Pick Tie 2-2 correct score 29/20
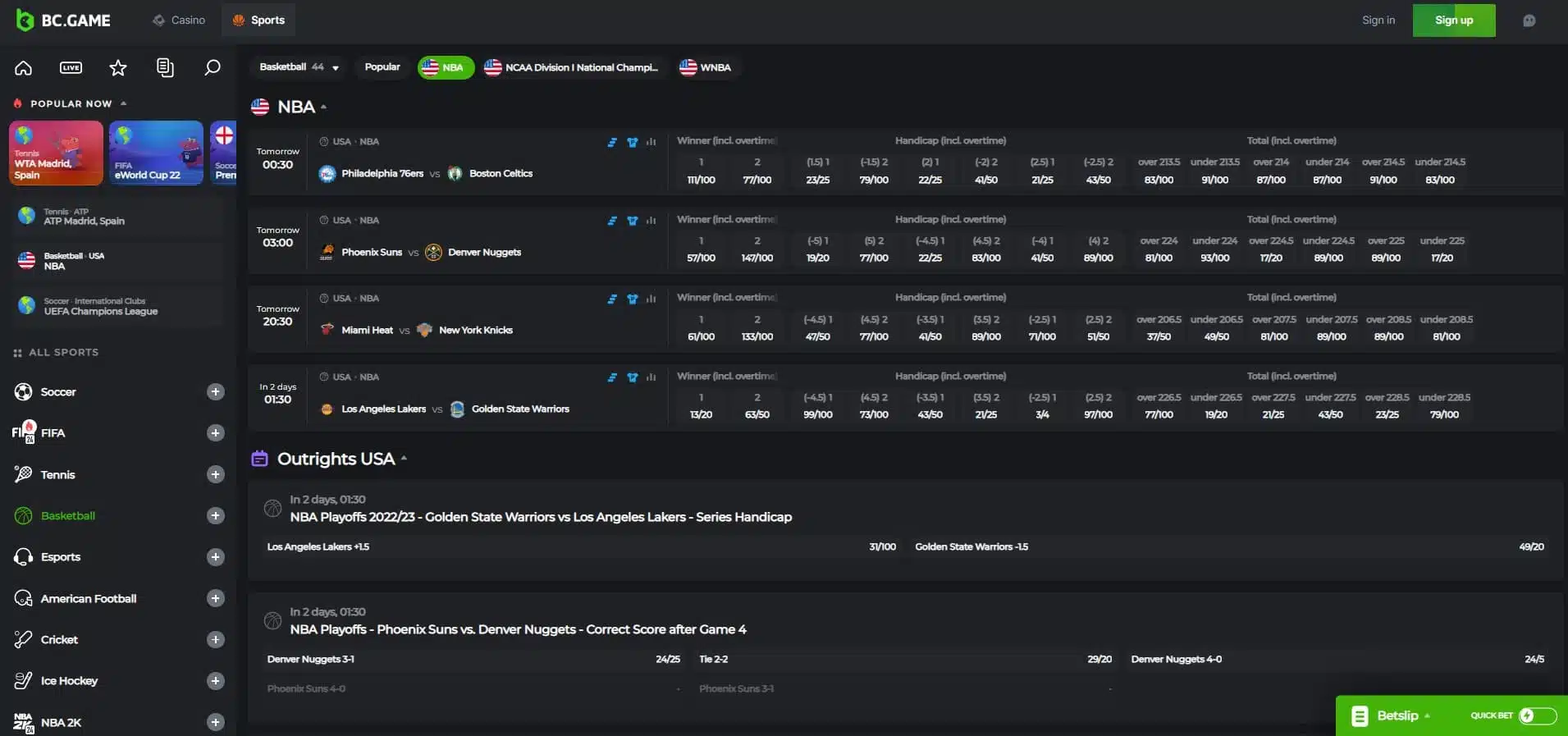 click(x=906, y=660)
